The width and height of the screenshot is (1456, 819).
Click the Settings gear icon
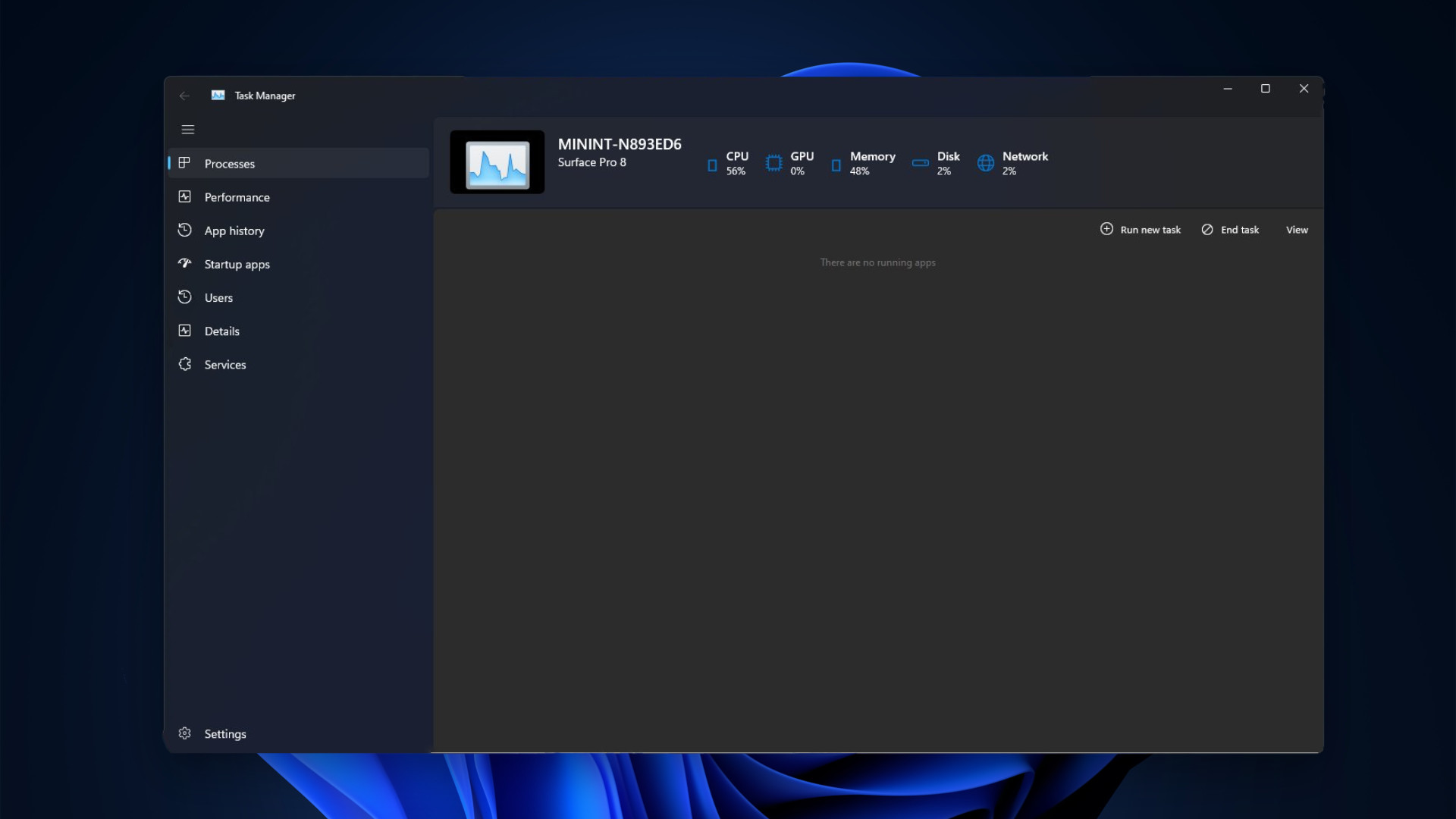[x=184, y=733]
